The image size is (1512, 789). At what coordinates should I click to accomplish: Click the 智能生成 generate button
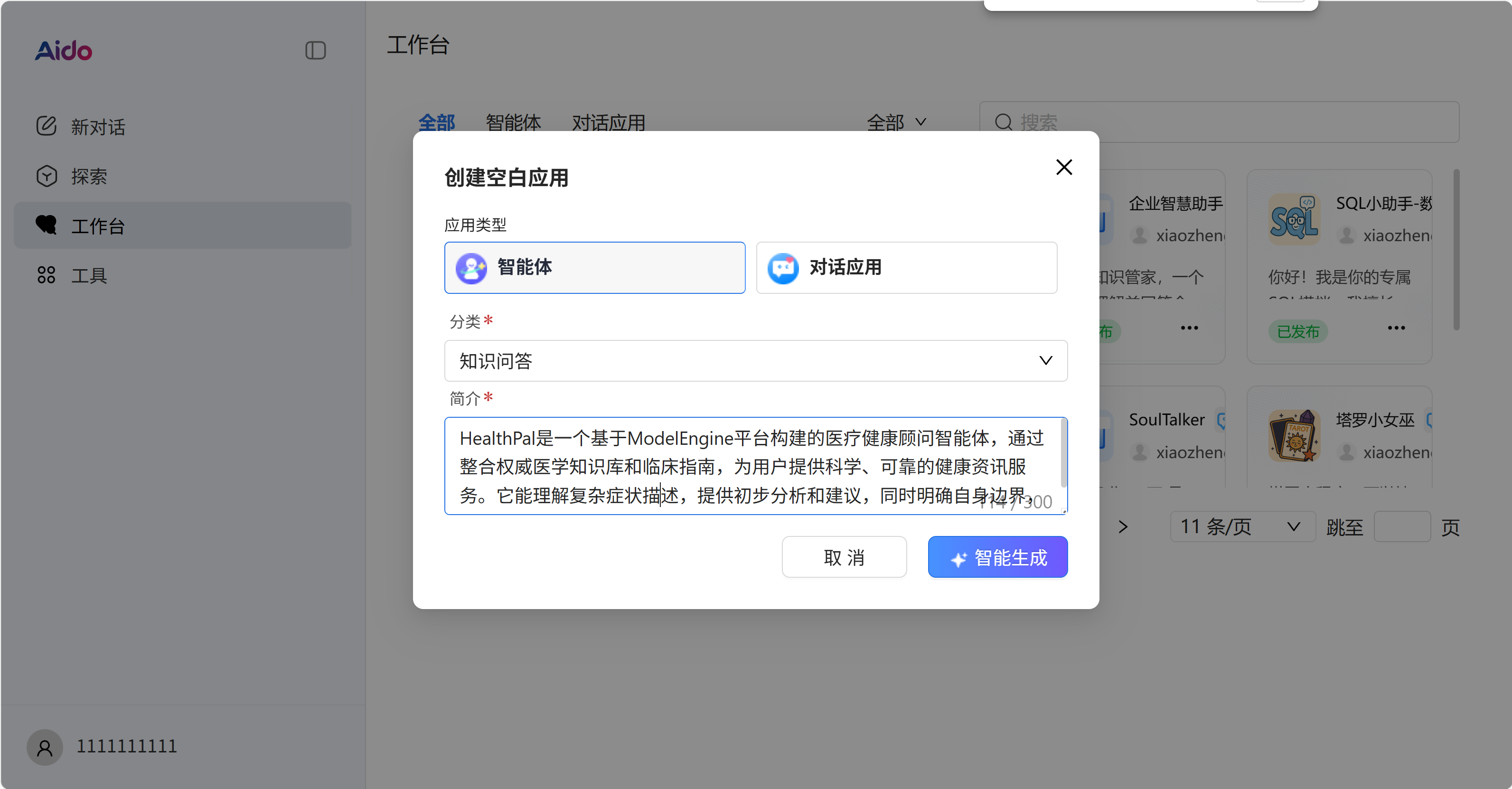[x=997, y=556]
